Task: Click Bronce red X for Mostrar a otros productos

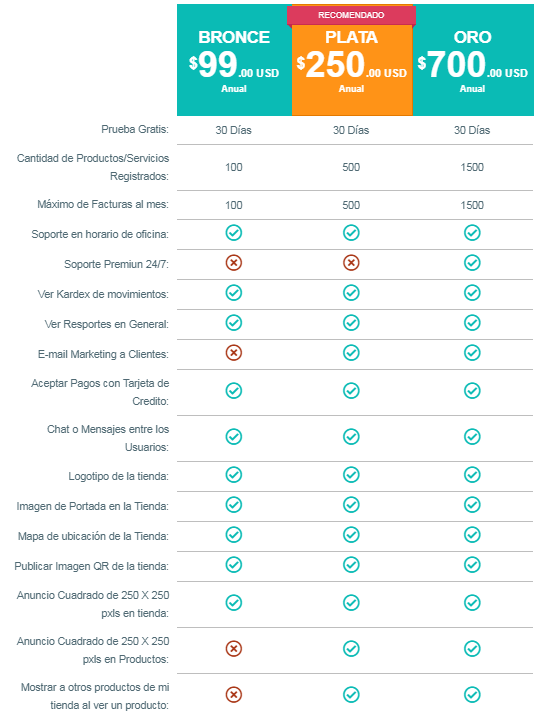Action: click(x=233, y=694)
